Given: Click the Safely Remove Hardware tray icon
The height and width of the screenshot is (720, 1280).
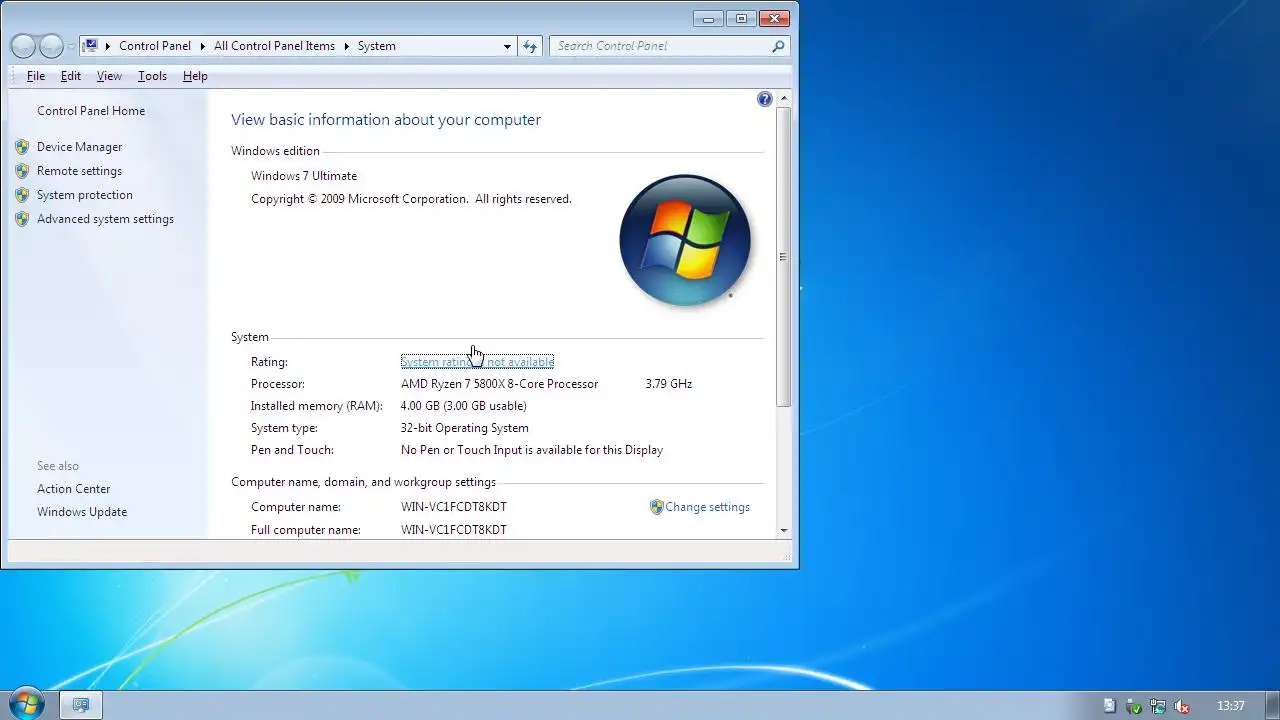Looking at the screenshot, I should point(1134,706).
